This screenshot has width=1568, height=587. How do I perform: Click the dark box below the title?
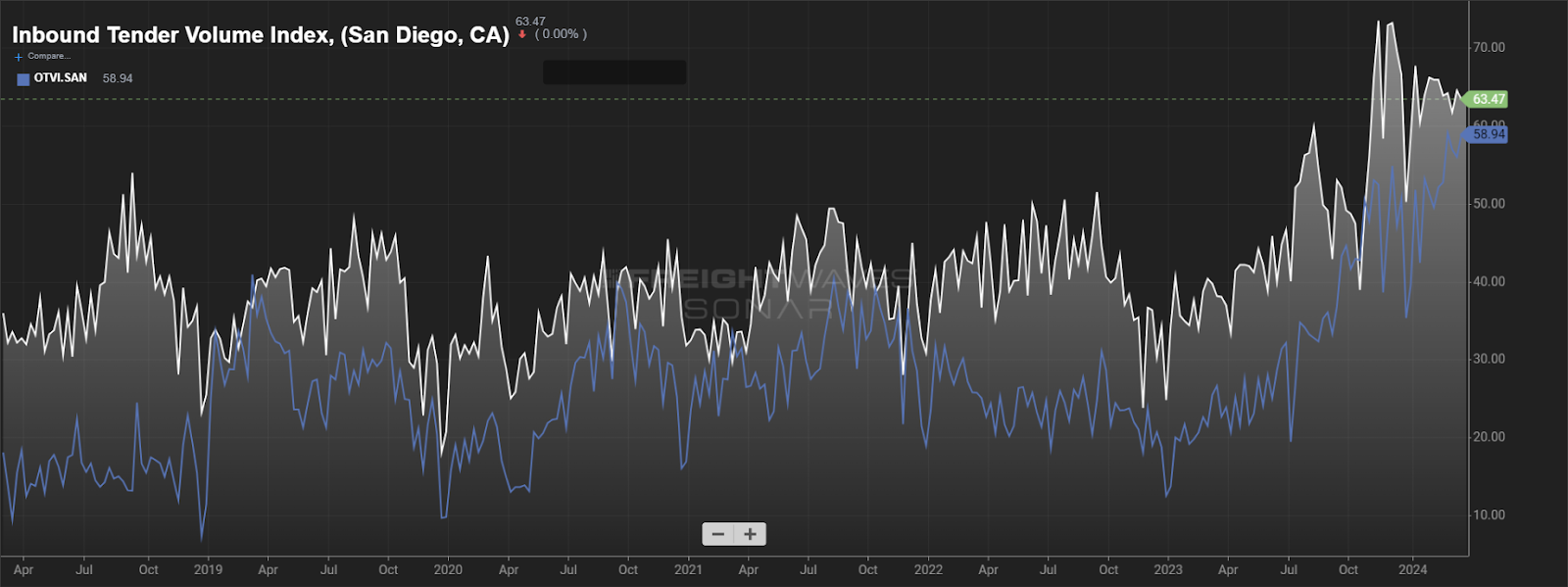pyautogui.click(x=614, y=73)
